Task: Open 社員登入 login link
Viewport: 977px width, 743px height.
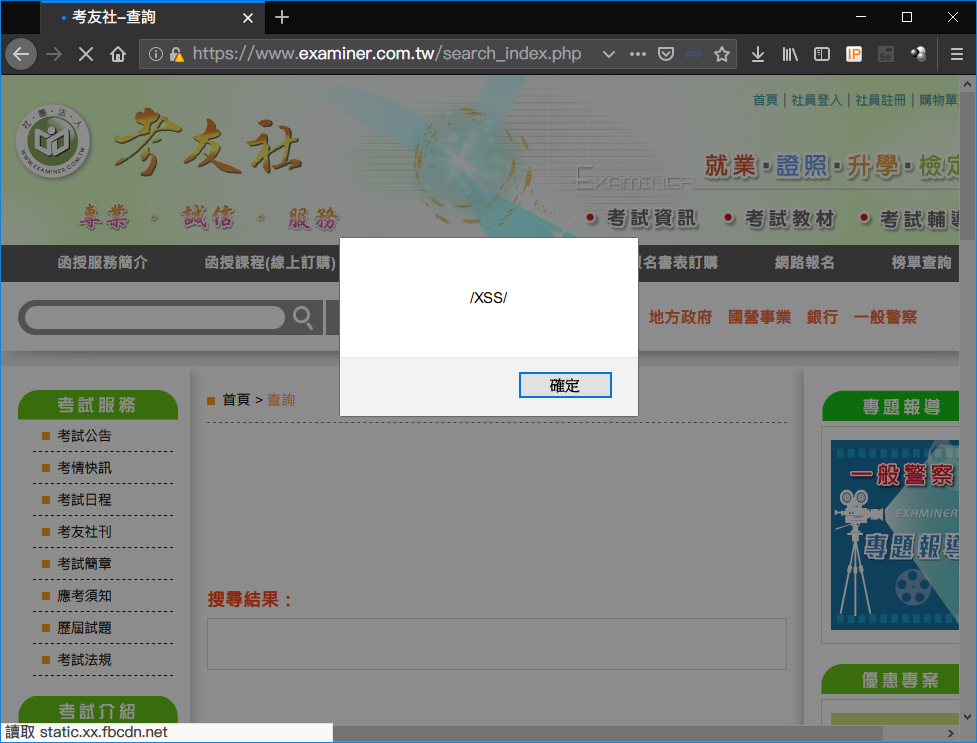Action: coord(816,100)
